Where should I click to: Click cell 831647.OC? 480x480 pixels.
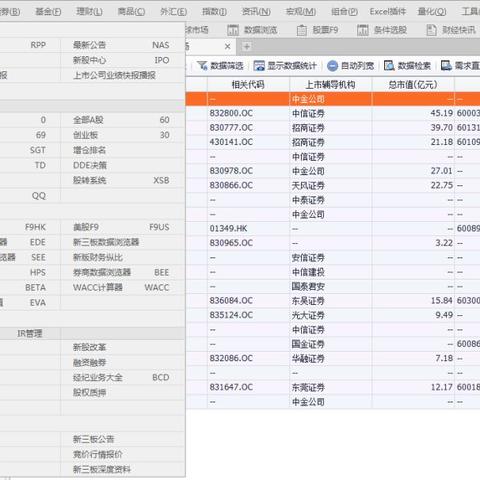pyautogui.click(x=248, y=387)
